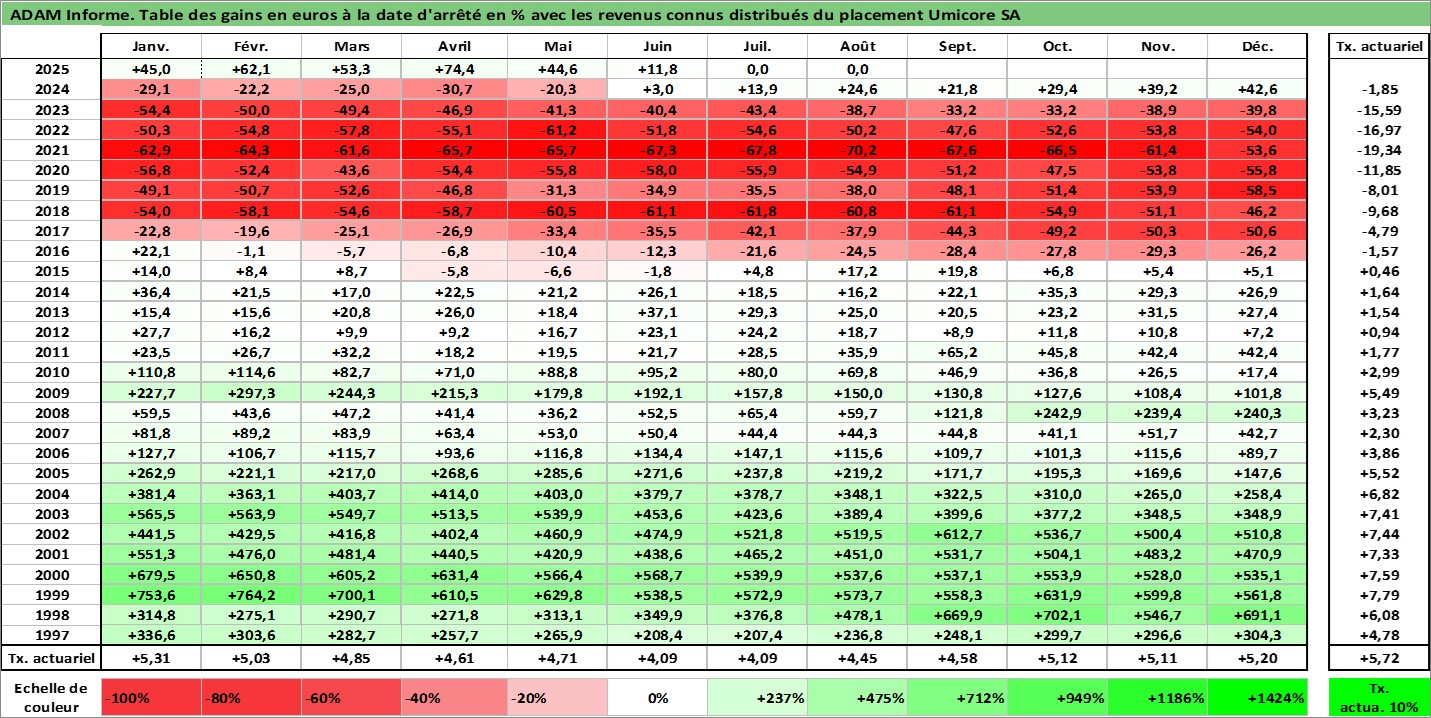Click the 'Echelle de couleur' legend label
Image resolution: width=1431 pixels, height=718 pixels.
click(x=51, y=697)
